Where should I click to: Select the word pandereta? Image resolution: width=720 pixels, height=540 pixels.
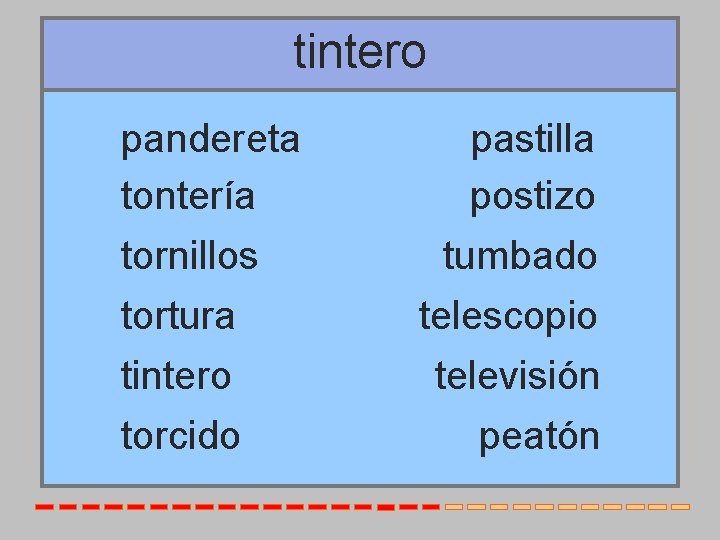coord(210,140)
